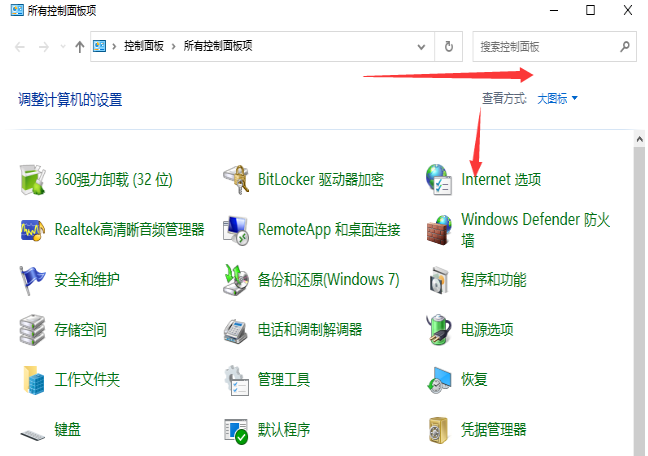Open BitLocker 驱动器加密 icon
Image resolution: width=648 pixels, height=456 pixels.
tap(236, 180)
